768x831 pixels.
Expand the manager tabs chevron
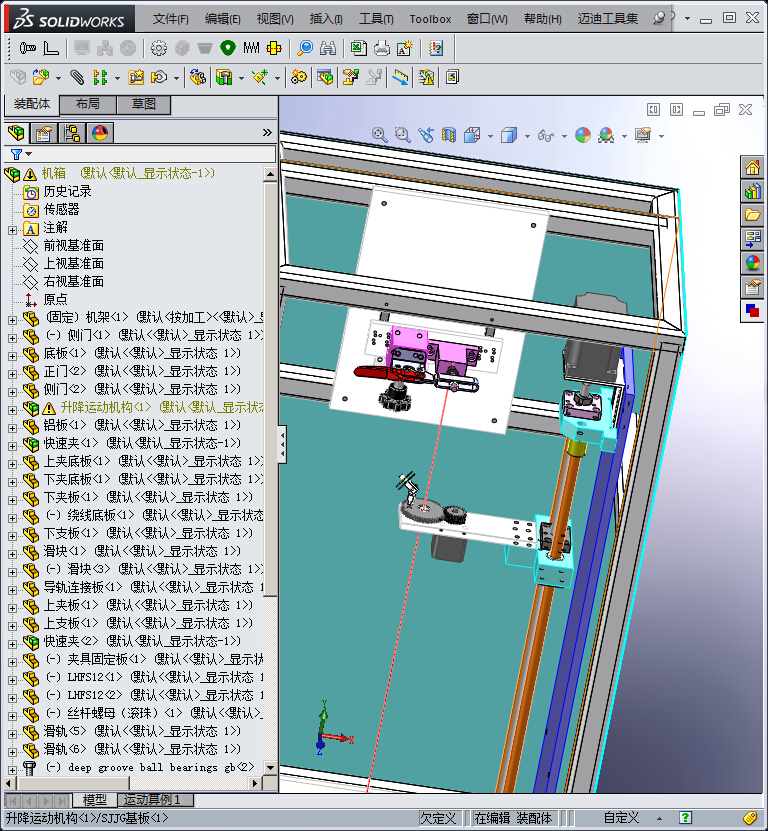267,132
